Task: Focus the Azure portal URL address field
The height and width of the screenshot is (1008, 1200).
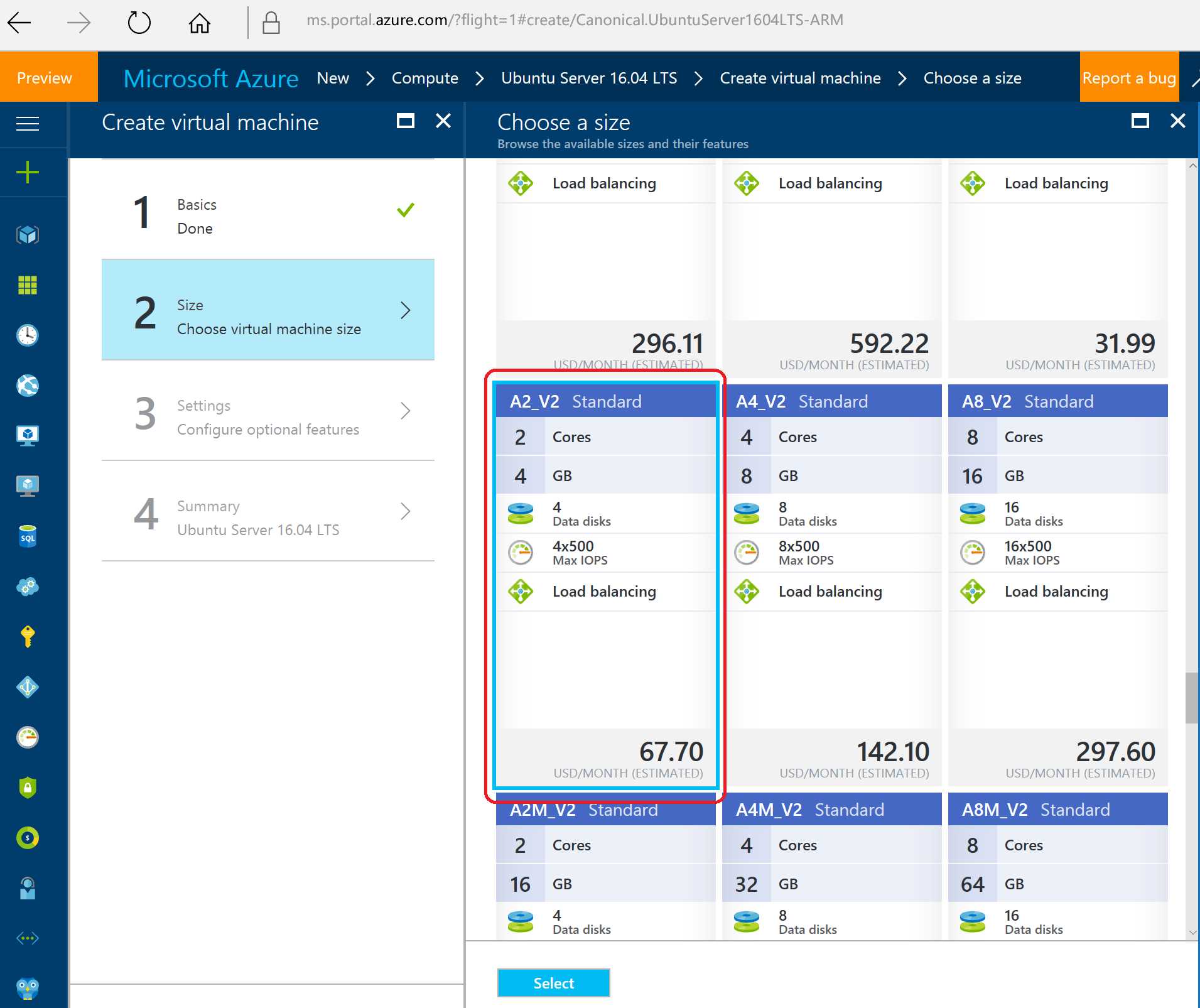Action: click(x=575, y=20)
